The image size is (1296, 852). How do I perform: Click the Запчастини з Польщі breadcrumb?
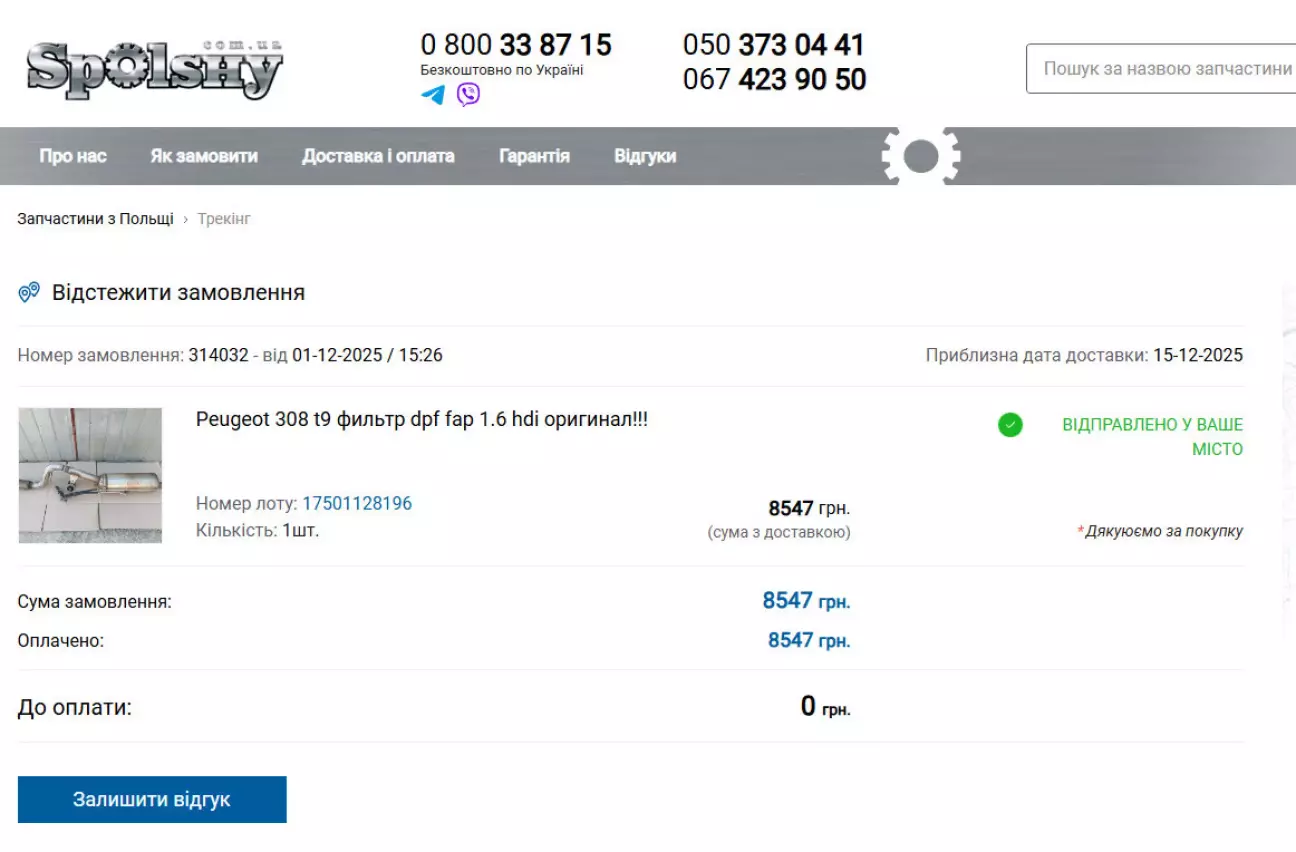tap(95, 219)
